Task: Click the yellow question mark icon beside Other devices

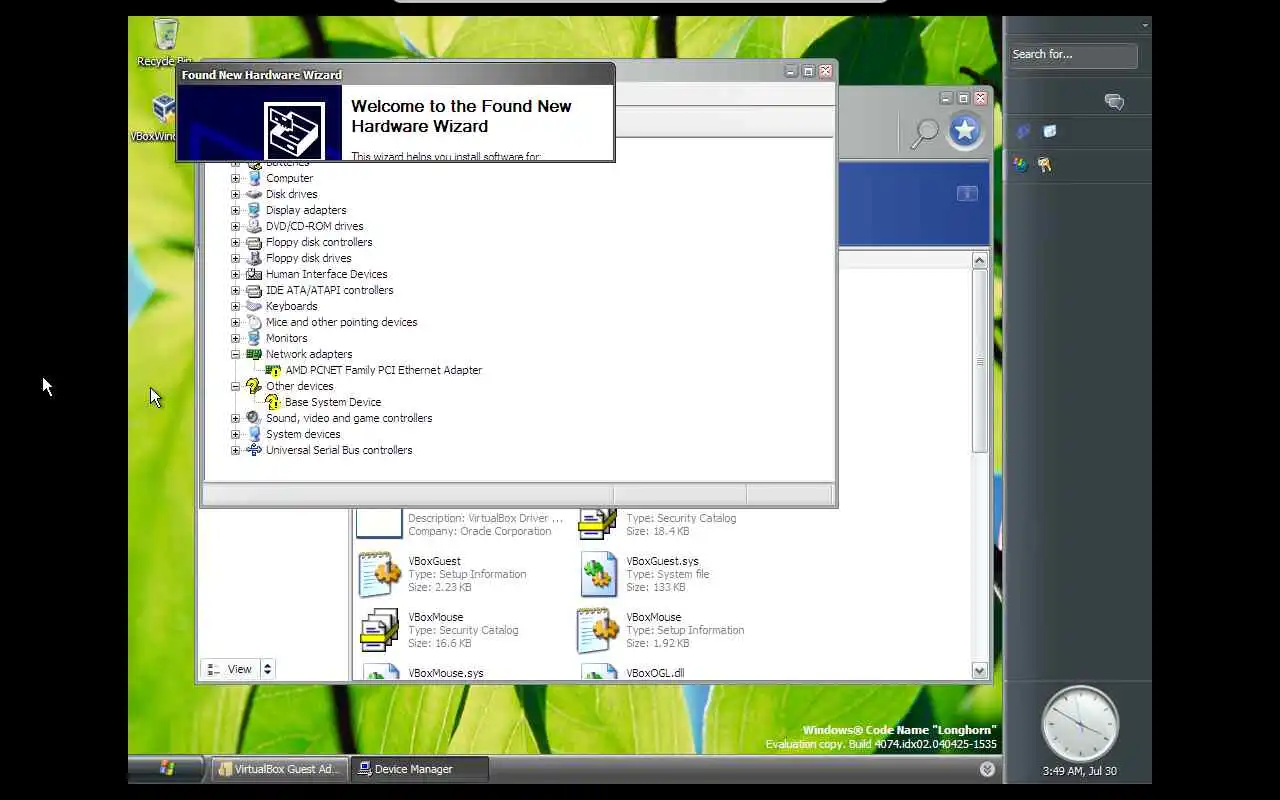Action: [x=254, y=386]
